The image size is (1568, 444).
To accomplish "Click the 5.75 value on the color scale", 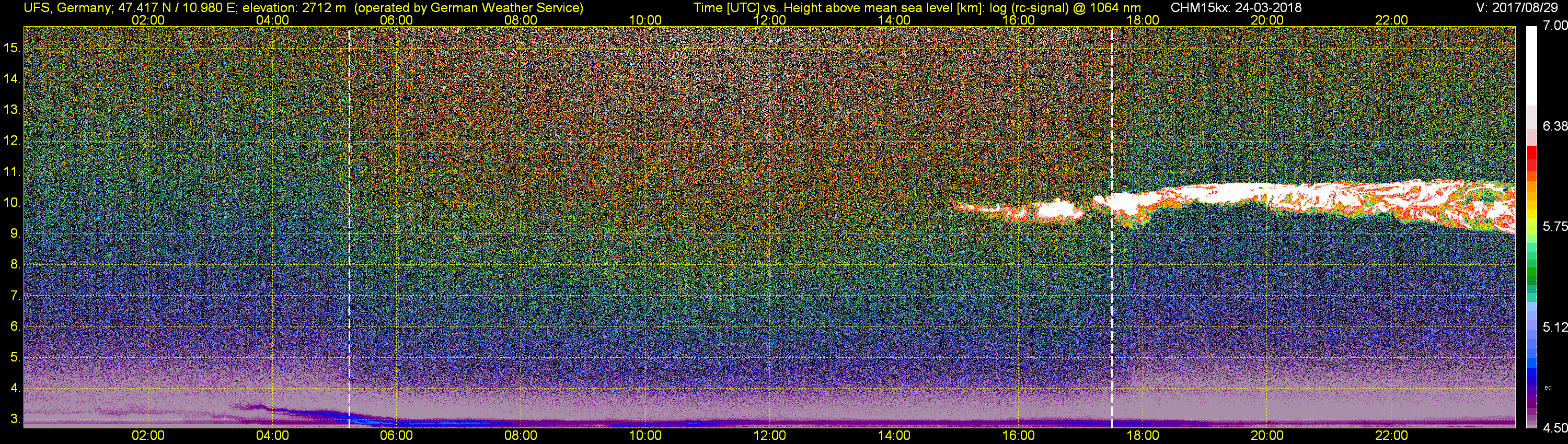I will [x=1554, y=226].
